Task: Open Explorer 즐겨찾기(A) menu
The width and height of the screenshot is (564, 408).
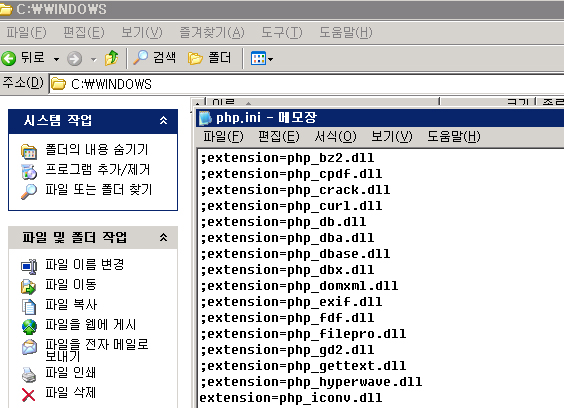Action: point(212,33)
